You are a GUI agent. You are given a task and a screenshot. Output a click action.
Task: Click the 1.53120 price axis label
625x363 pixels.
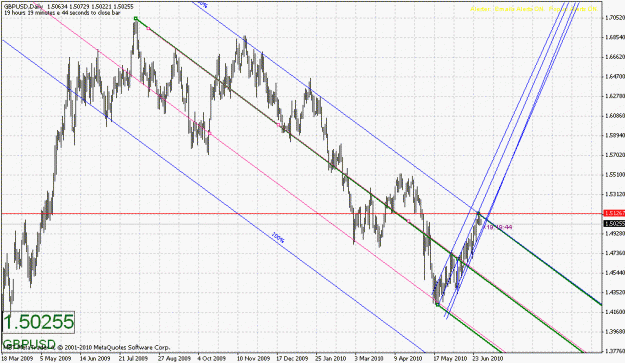pos(615,194)
